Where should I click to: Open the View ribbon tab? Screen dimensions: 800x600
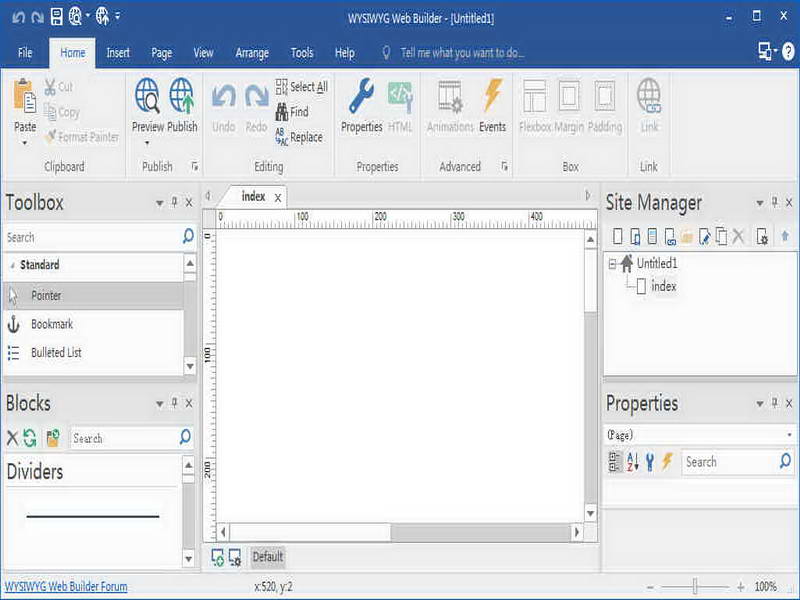203,53
